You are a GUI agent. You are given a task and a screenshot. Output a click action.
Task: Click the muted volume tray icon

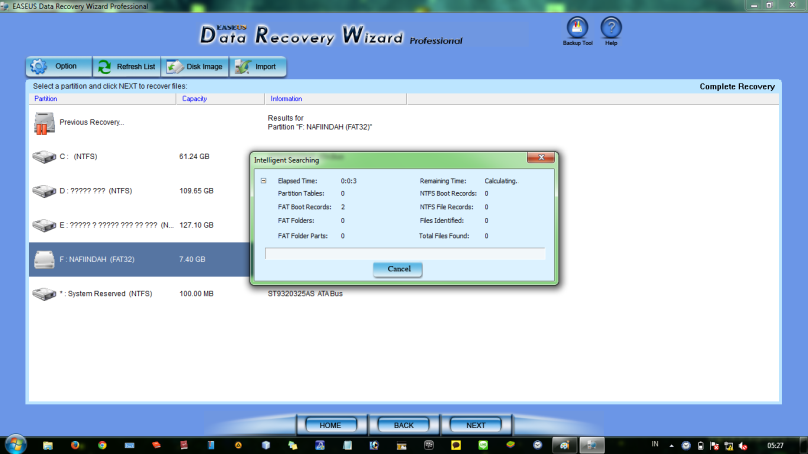[x=743, y=446]
